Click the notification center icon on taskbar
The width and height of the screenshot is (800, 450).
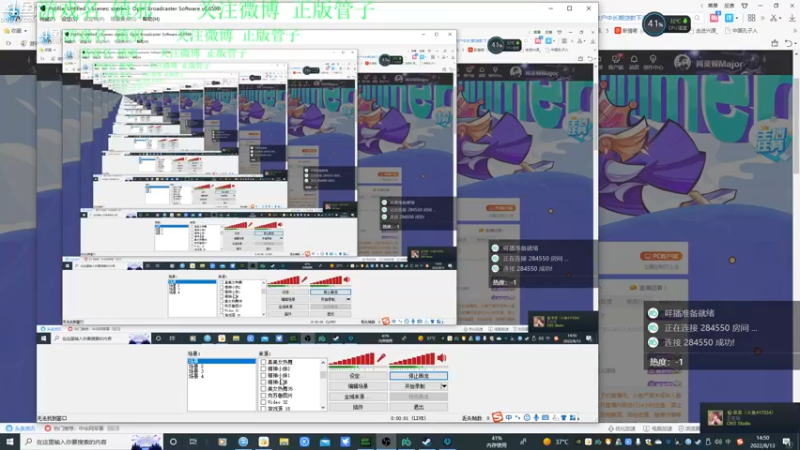(787, 442)
